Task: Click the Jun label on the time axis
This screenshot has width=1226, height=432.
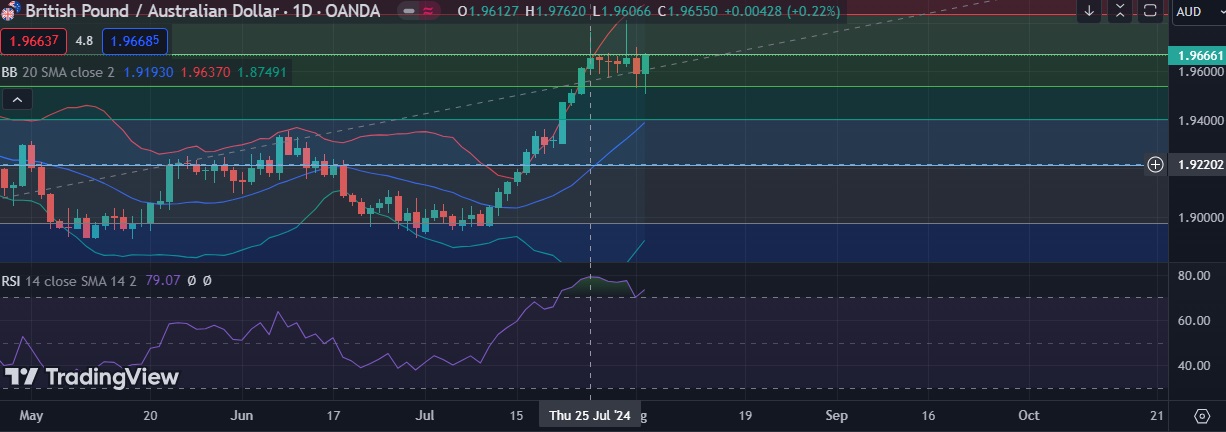Action: click(242, 415)
